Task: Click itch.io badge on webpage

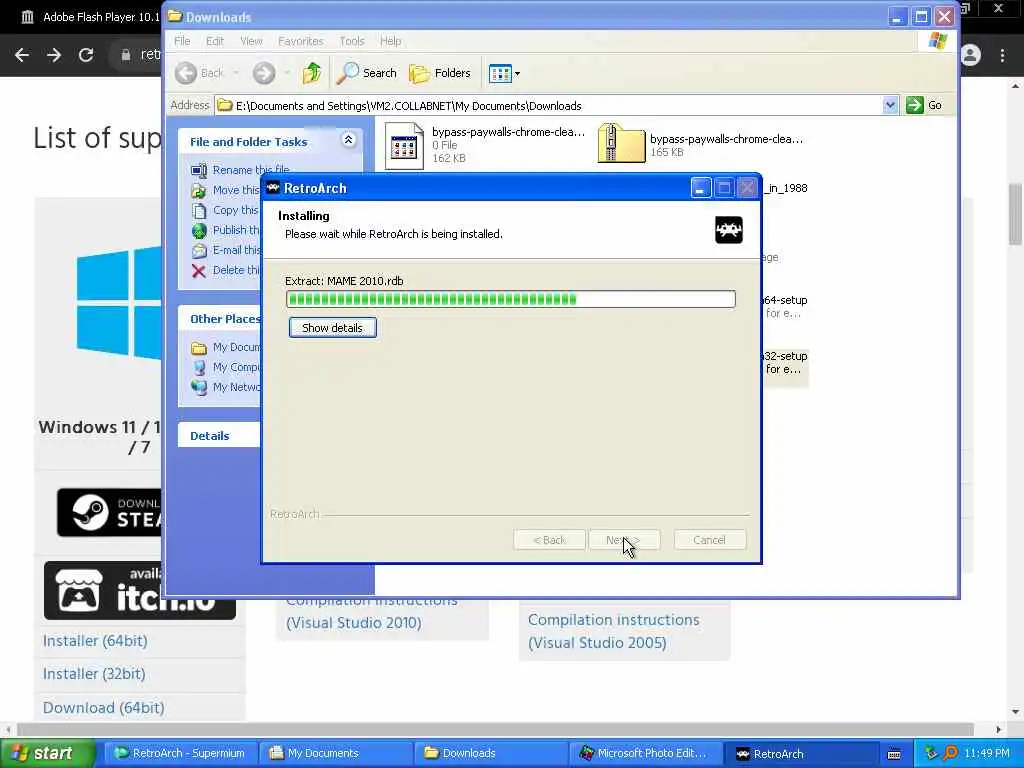Action: 140,590
